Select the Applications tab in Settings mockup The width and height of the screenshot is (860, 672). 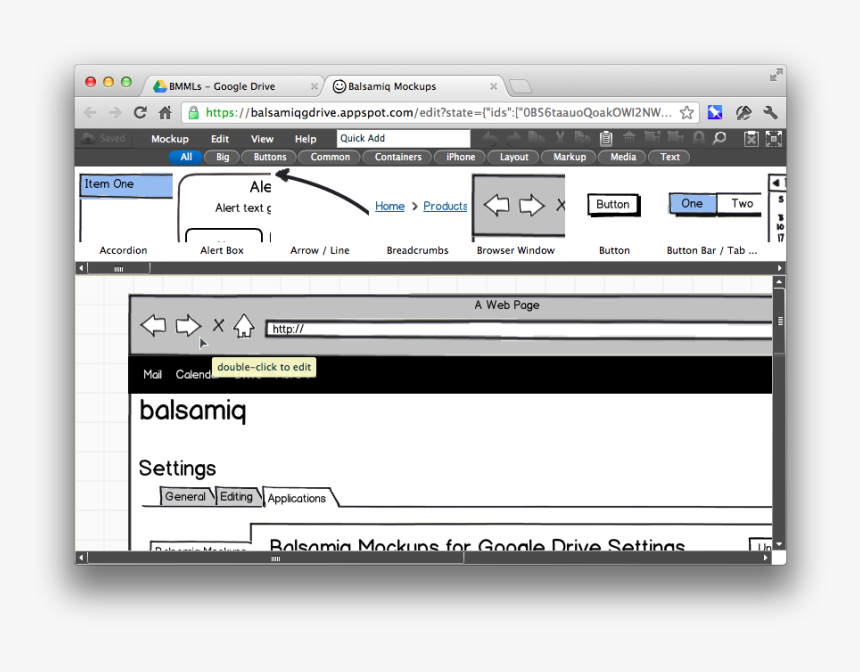coord(297,498)
